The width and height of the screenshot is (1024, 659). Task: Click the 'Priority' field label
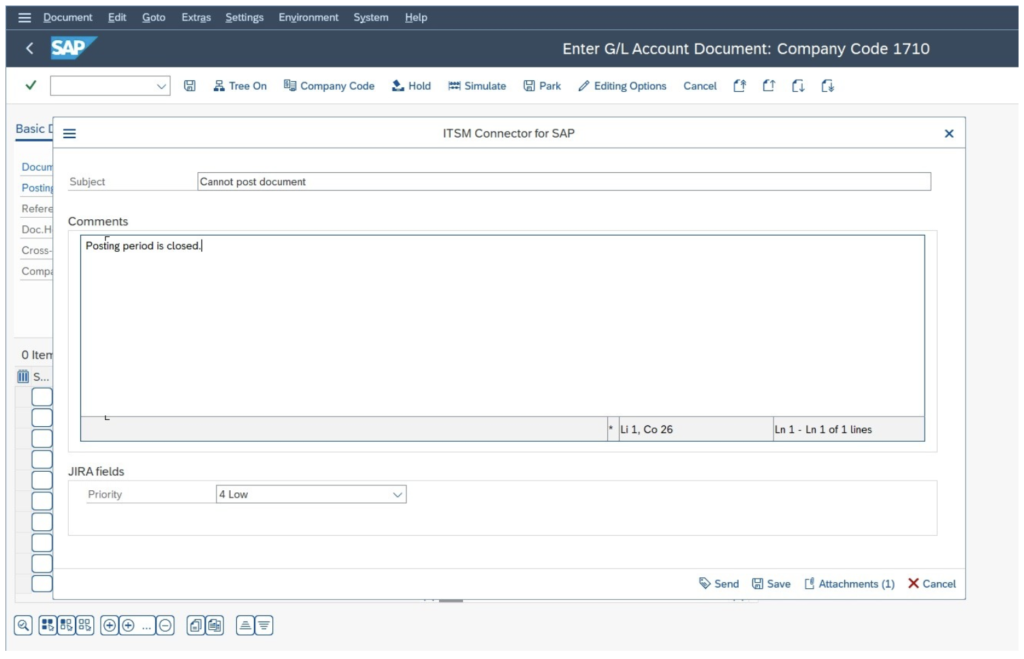coord(104,494)
